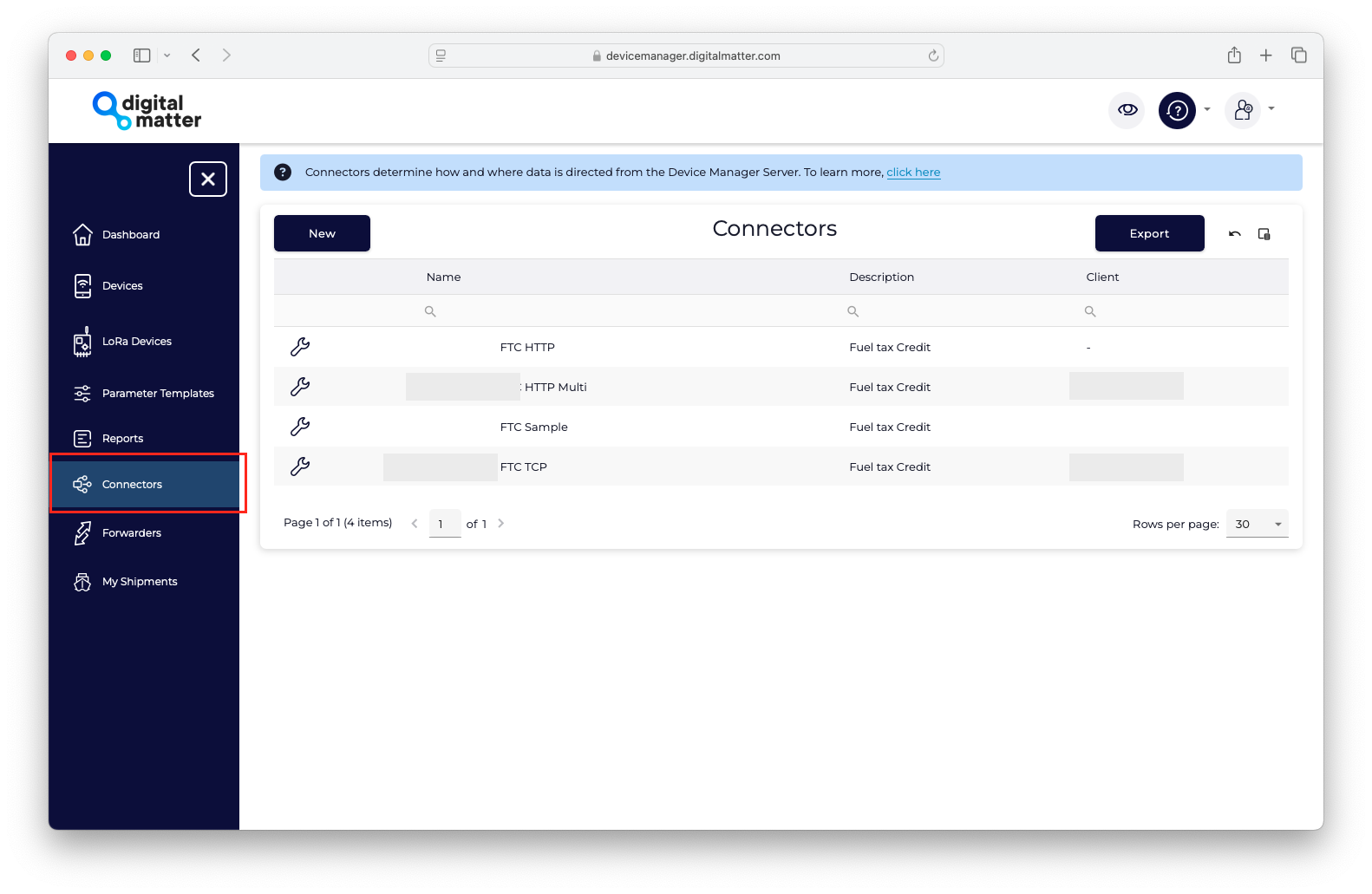Click the wrench icon for FTC Sample
Viewport: 1372px width, 894px height.
pos(300,427)
